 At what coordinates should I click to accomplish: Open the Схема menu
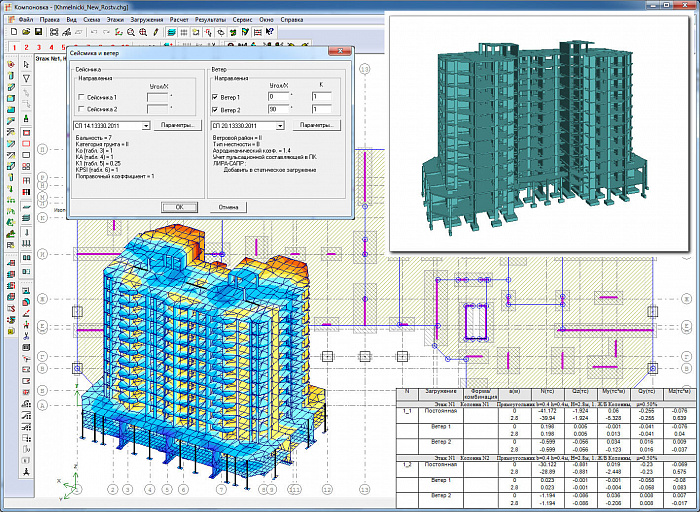[92, 20]
